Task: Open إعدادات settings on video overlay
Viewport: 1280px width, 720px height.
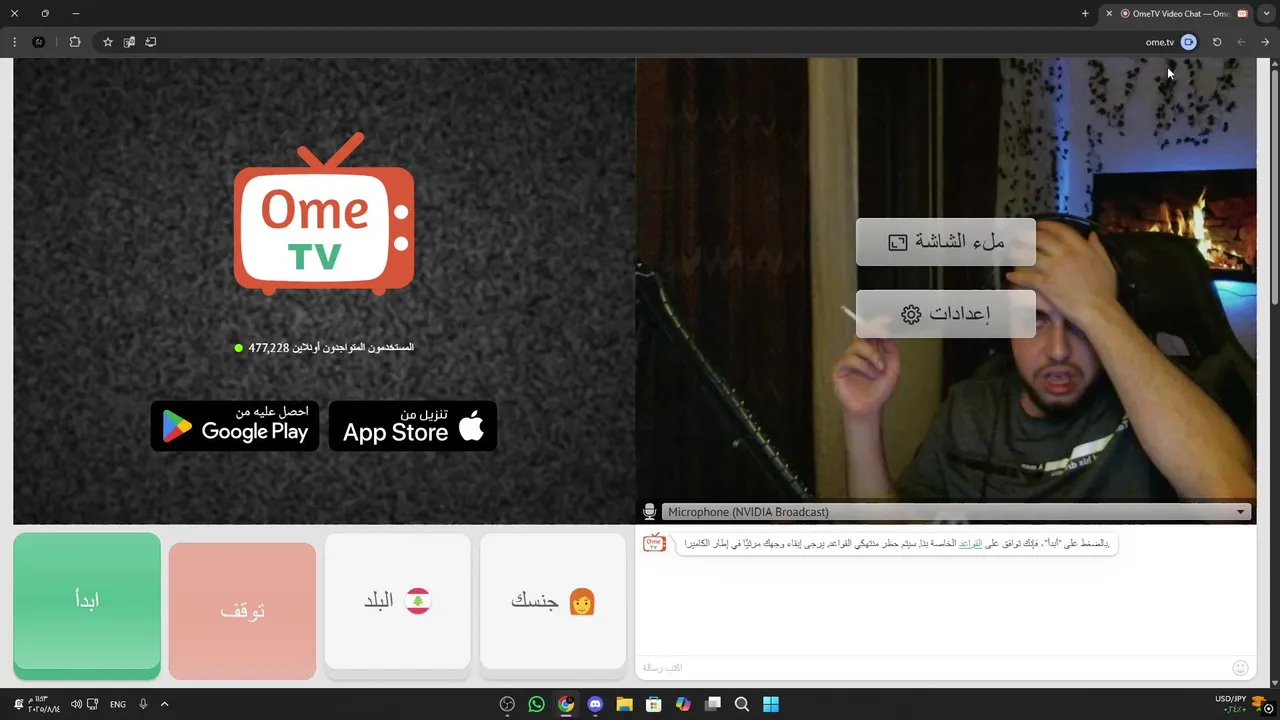Action: point(945,314)
